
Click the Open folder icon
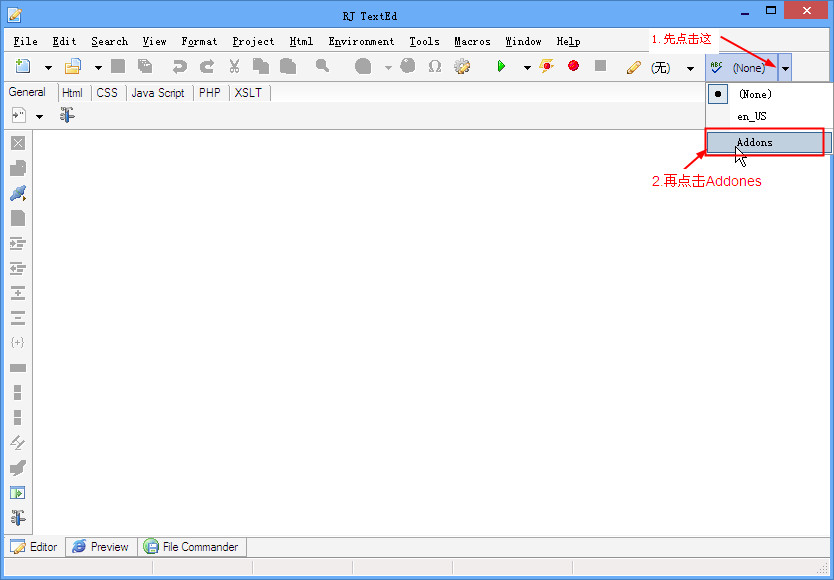click(73, 67)
